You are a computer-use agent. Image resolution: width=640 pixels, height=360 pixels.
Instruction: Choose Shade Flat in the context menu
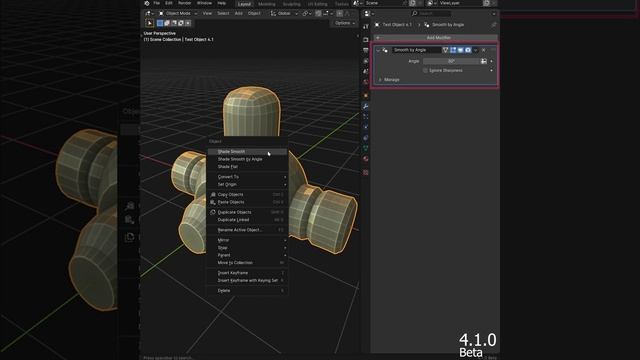pos(247,167)
